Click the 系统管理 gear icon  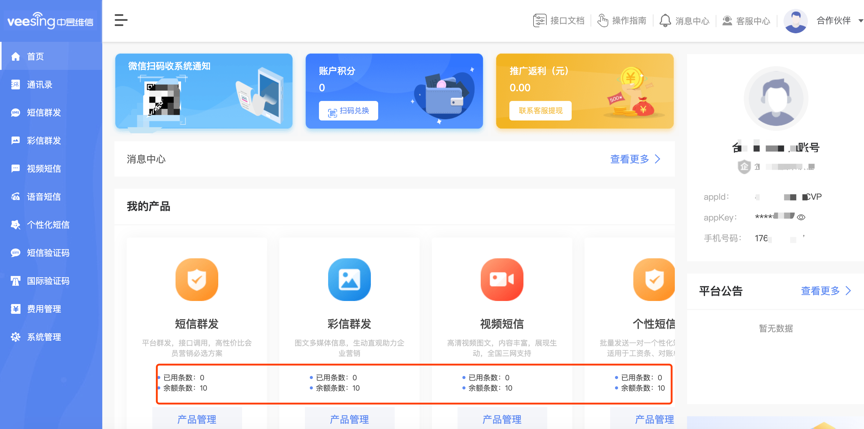pos(15,337)
